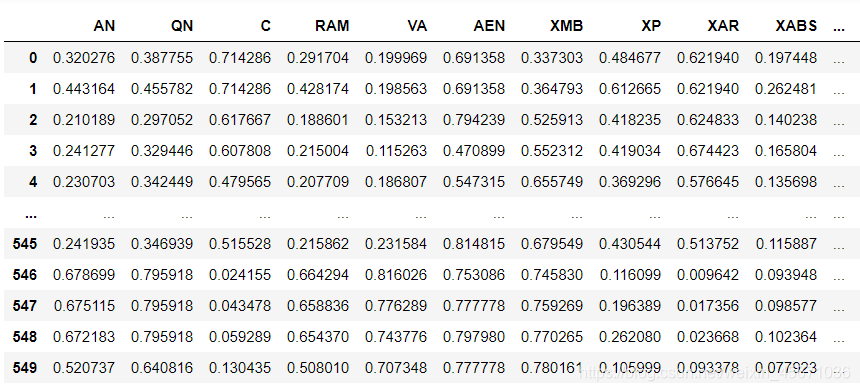Click cell value 0.814815
860x391 pixels.
474,243
